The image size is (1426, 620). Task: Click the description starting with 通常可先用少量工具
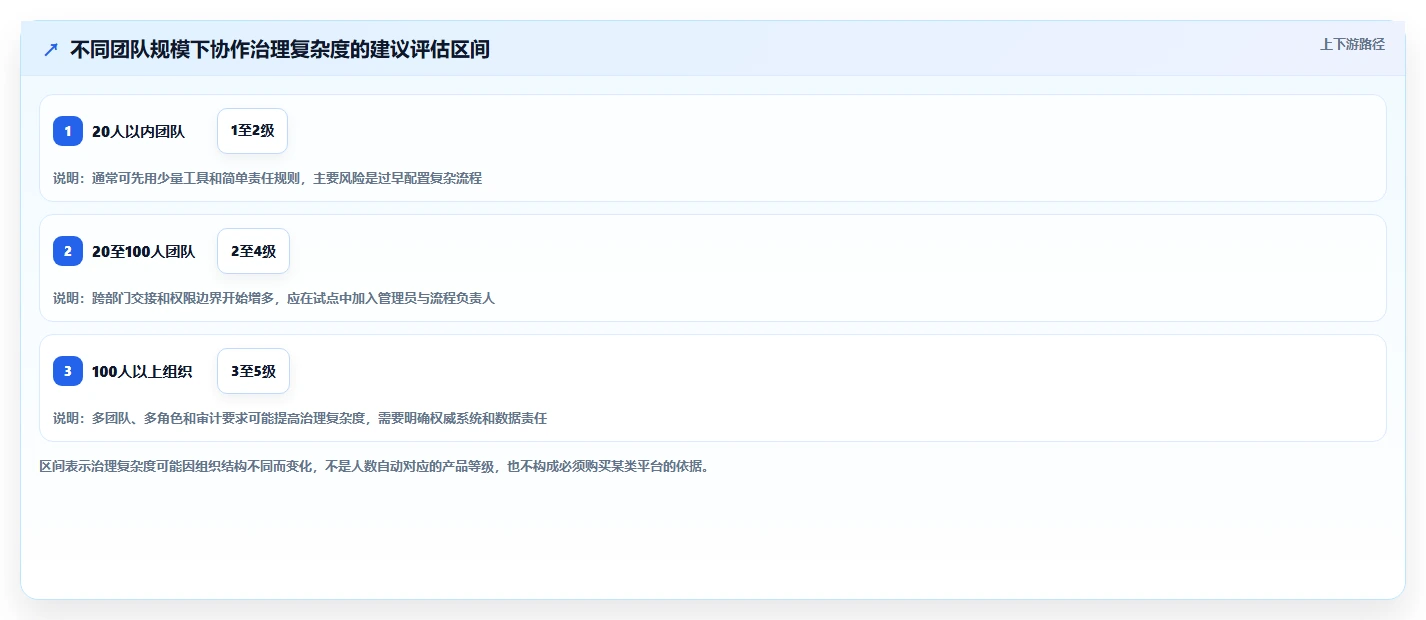click(267, 178)
